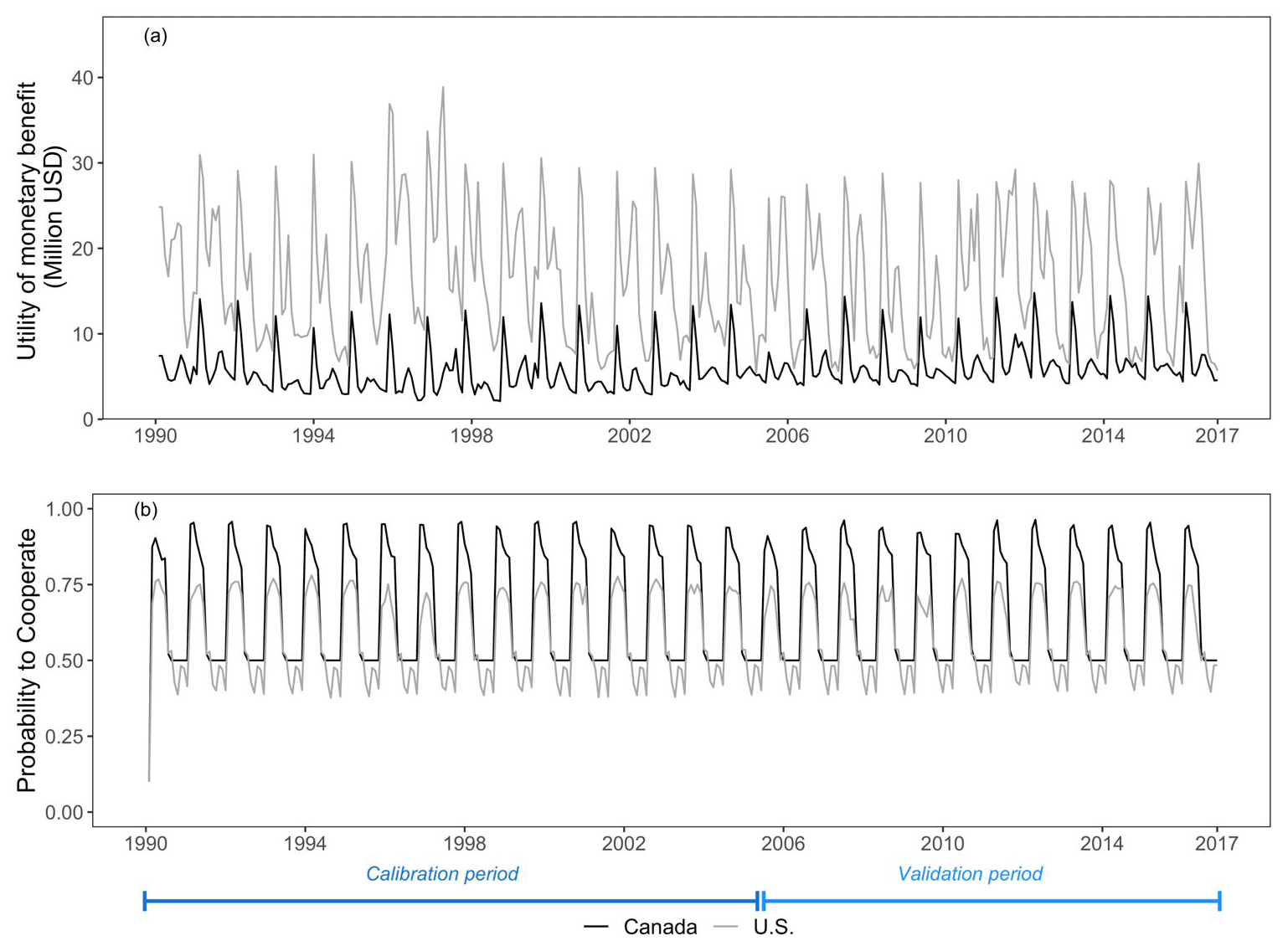Click the Utility of monetary benefit axis title

tap(39, 220)
